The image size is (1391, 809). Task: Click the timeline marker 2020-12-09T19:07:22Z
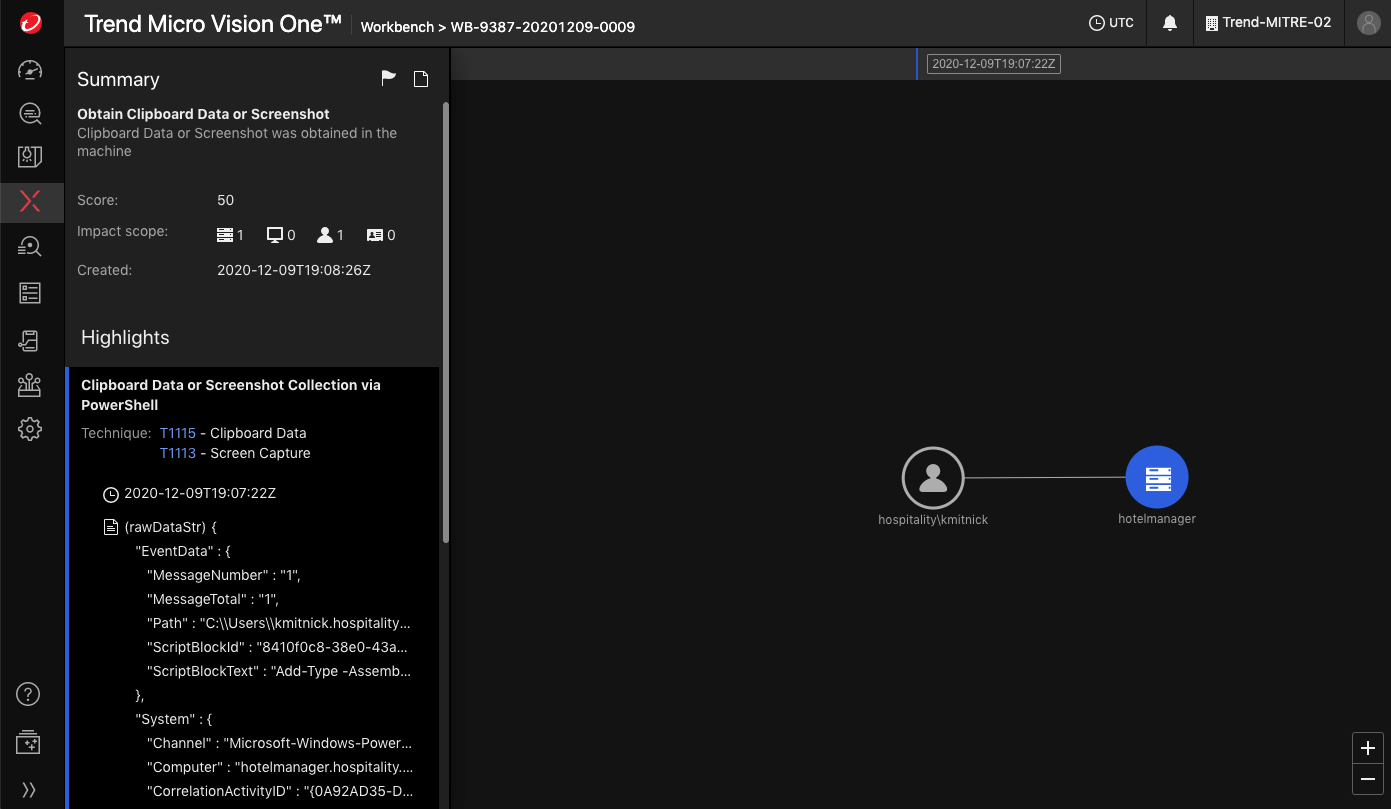[992, 64]
